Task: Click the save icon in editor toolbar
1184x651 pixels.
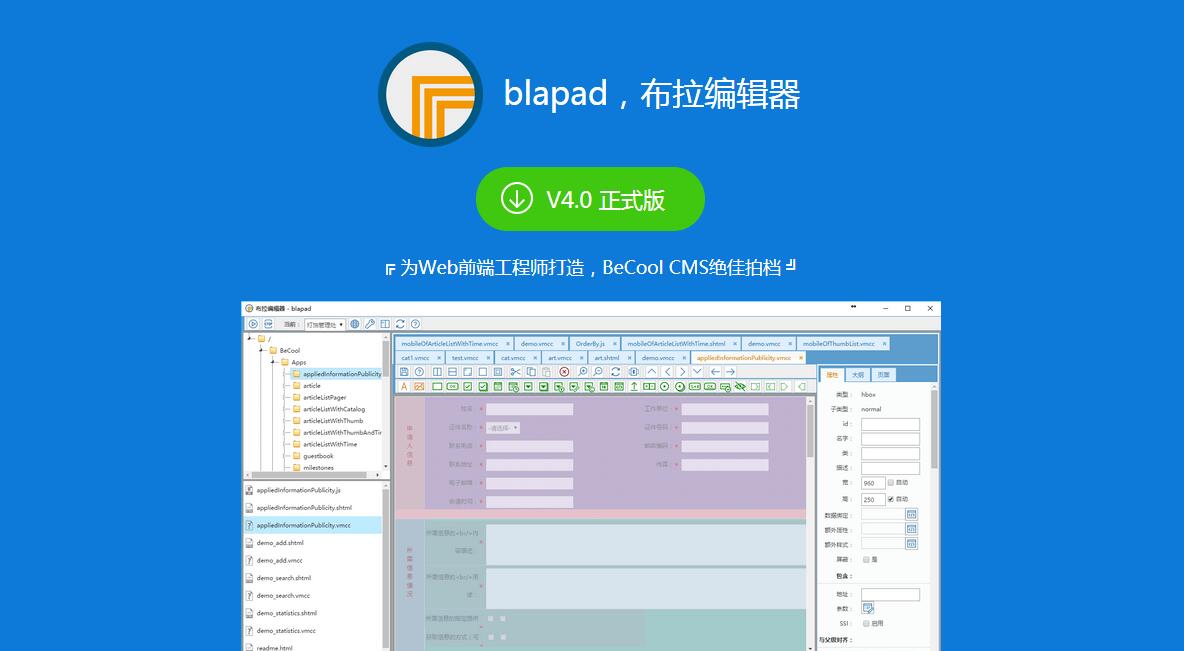Action: [404, 372]
